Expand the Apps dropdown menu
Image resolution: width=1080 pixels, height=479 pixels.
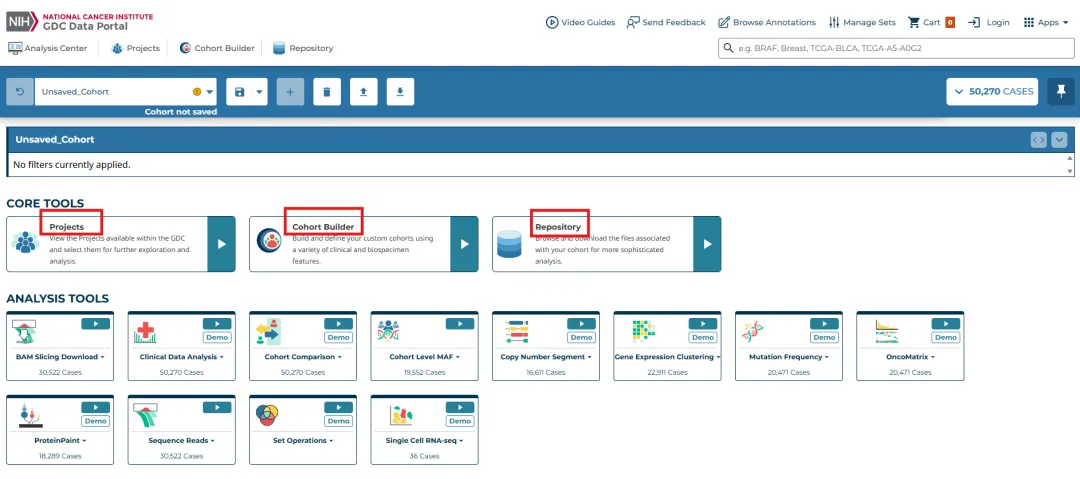click(x=1046, y=22)
